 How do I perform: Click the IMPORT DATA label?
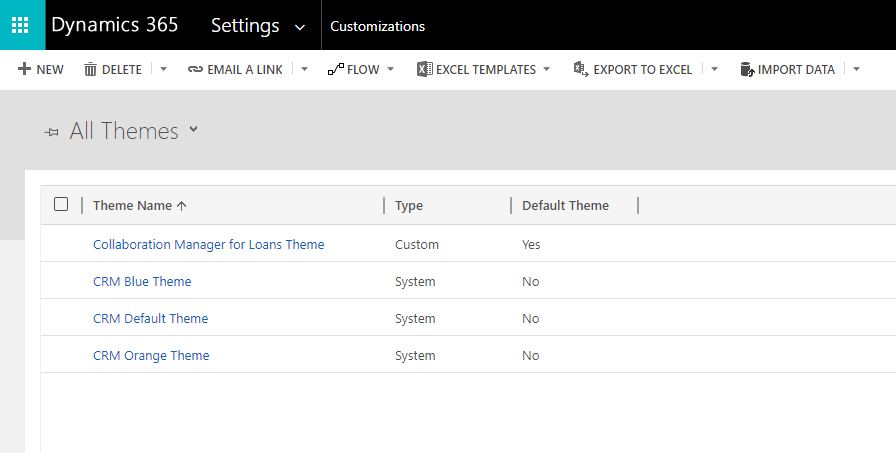796,70
